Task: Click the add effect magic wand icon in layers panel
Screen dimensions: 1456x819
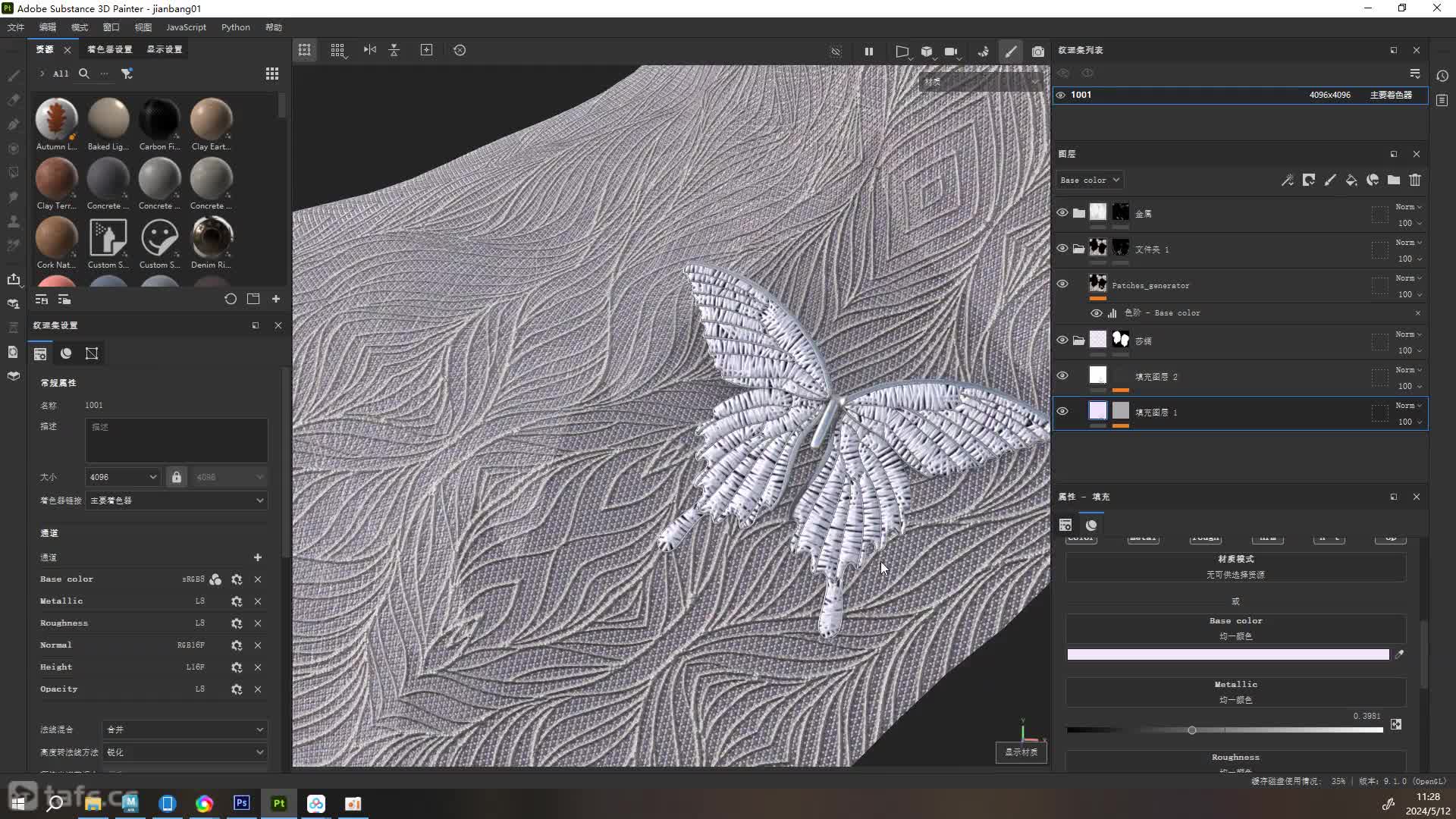Action: tap(1287, 180)
